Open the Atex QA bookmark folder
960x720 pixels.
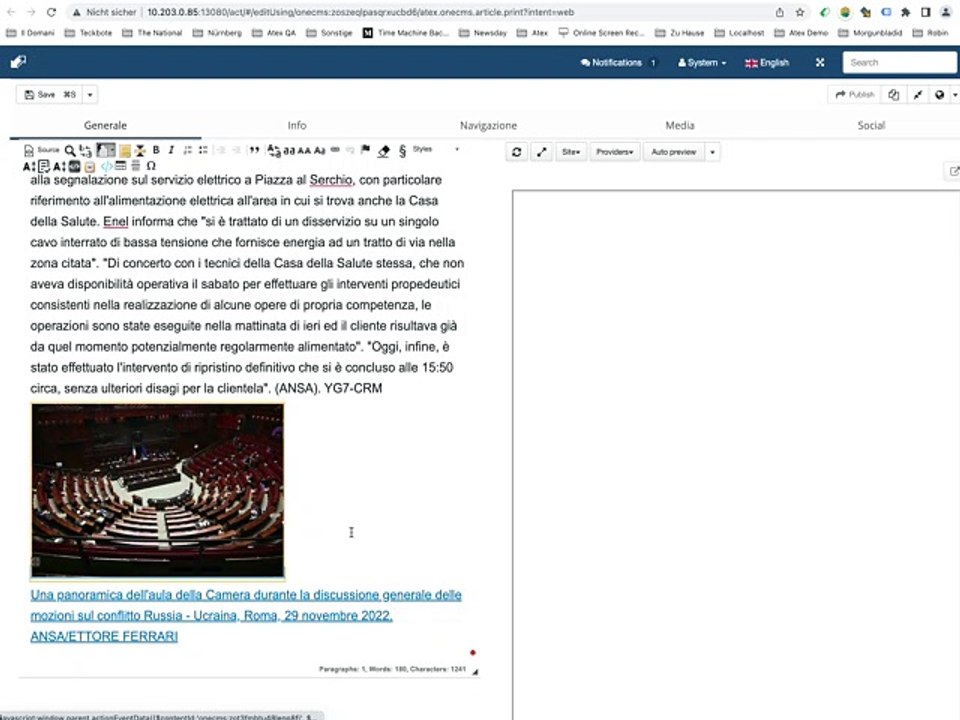[x=274, y=33]
